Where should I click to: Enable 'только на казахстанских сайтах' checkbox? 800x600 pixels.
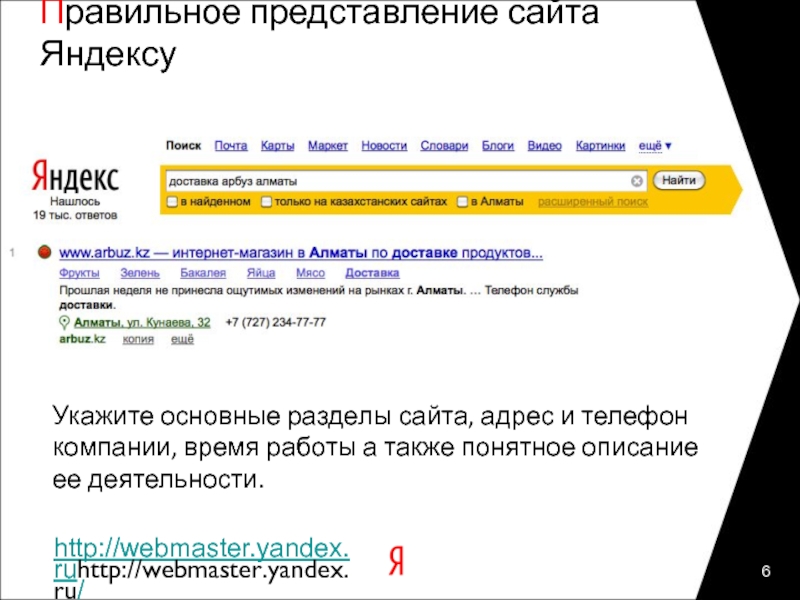tap(266, 202)
